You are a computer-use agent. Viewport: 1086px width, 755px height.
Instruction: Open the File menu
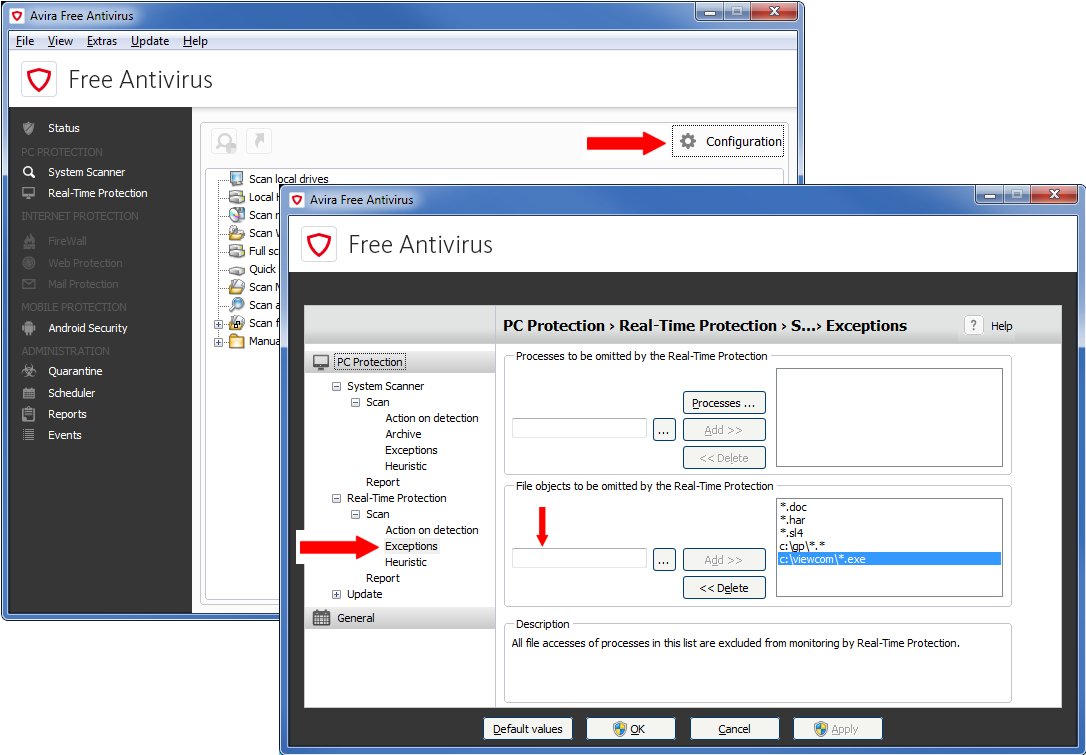(x=25, y=41)
